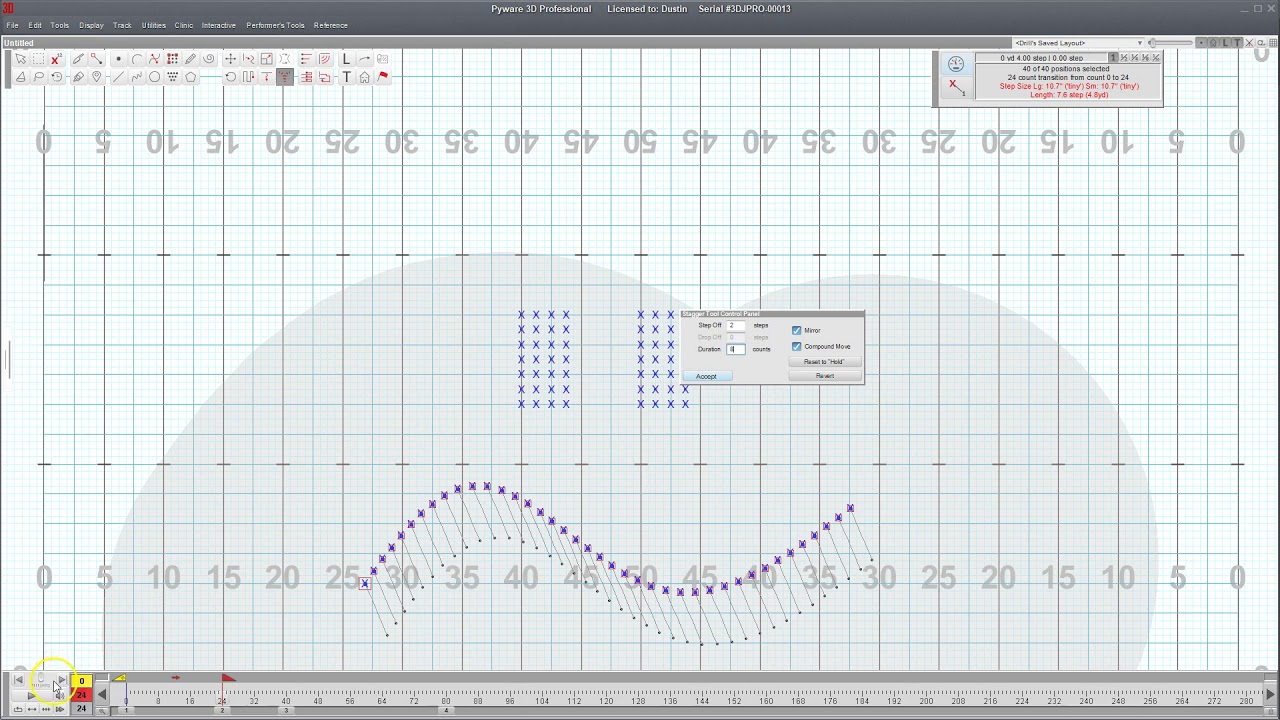Select page tab 3 on count track

pyautogui.click(x=286, y=711)
